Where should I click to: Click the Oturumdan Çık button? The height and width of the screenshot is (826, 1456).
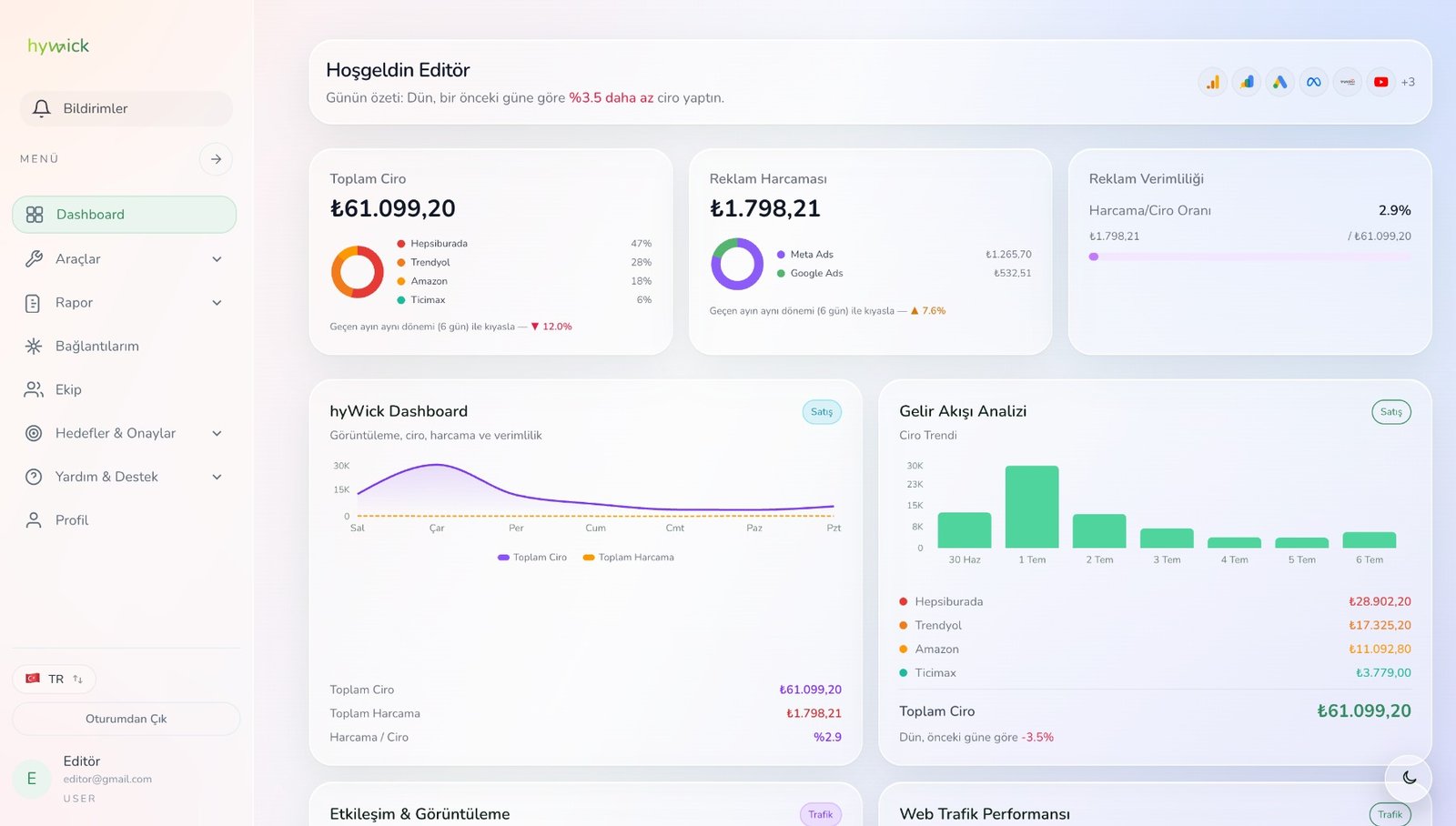coord(126,719)
